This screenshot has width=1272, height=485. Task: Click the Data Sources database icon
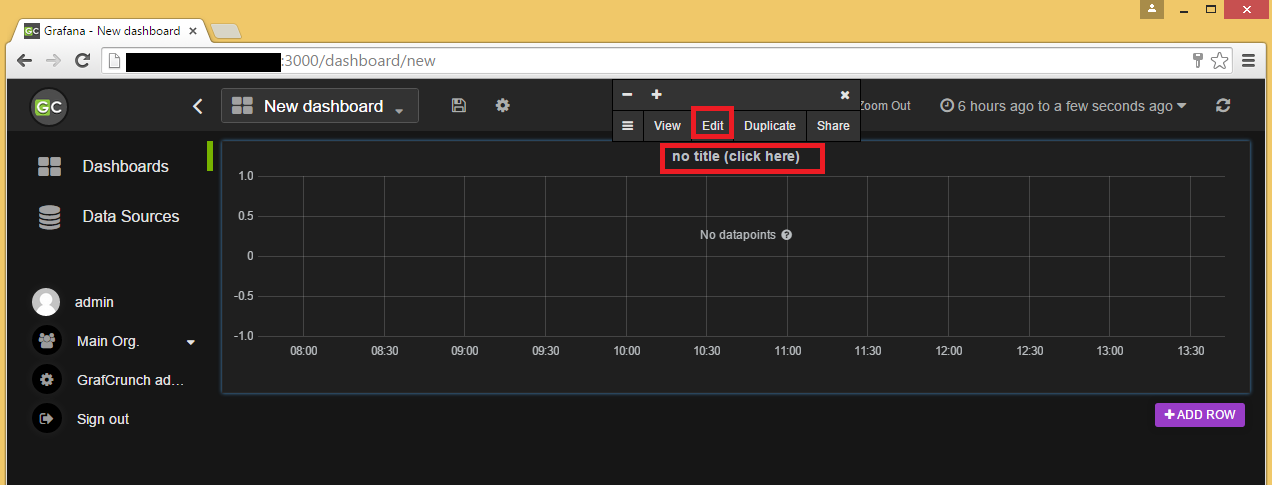(x=50, y=217)
